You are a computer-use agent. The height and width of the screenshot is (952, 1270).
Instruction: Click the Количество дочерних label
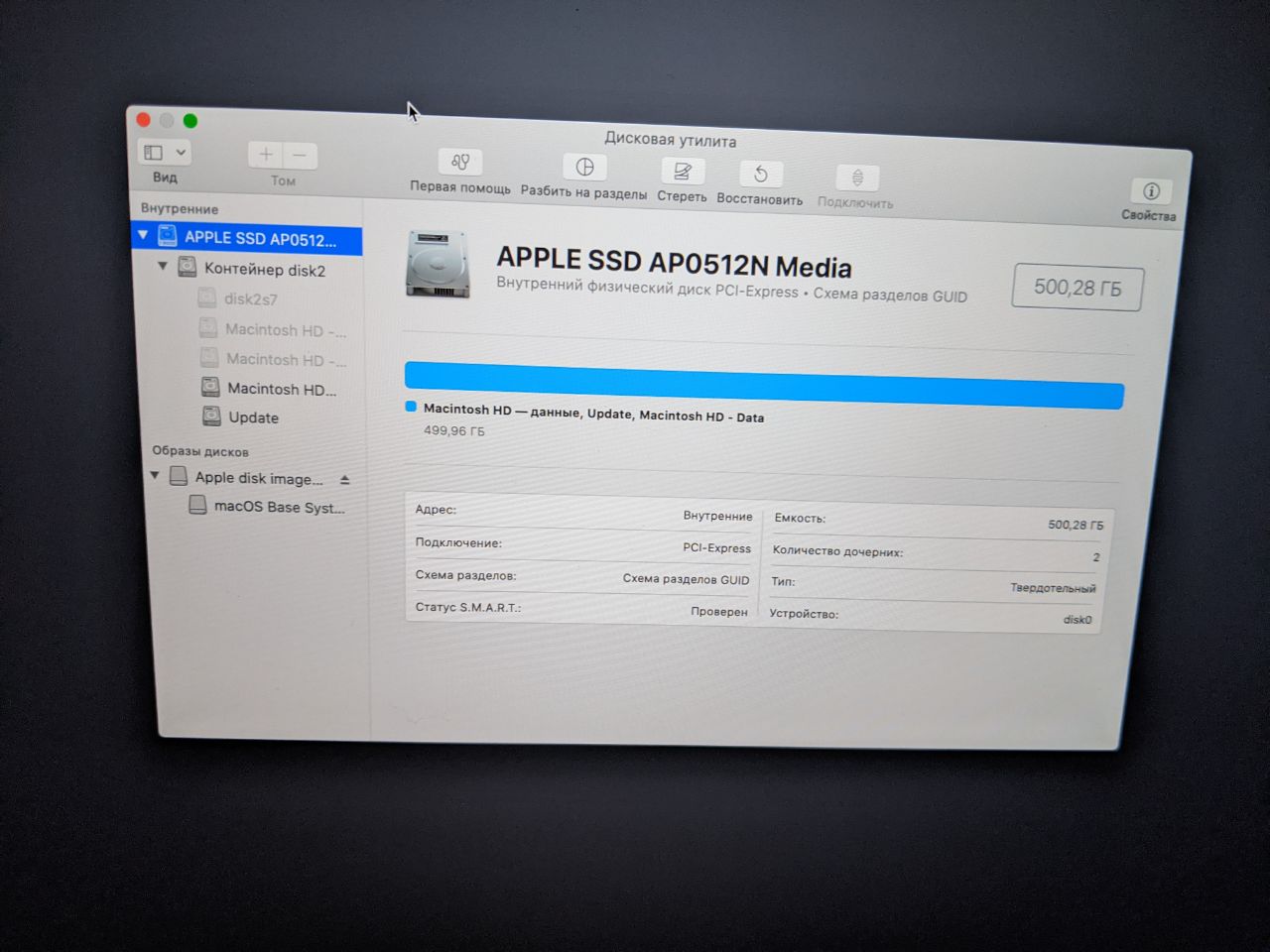(x=837, y=551)
